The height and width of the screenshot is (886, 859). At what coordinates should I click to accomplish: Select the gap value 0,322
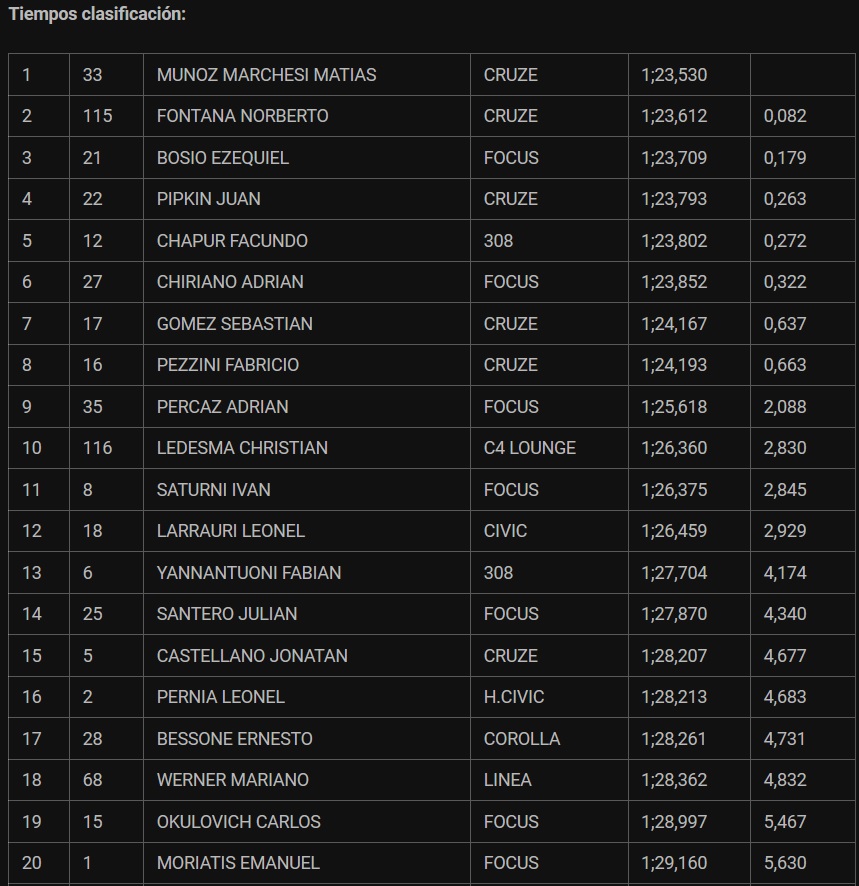coord(785,282)
